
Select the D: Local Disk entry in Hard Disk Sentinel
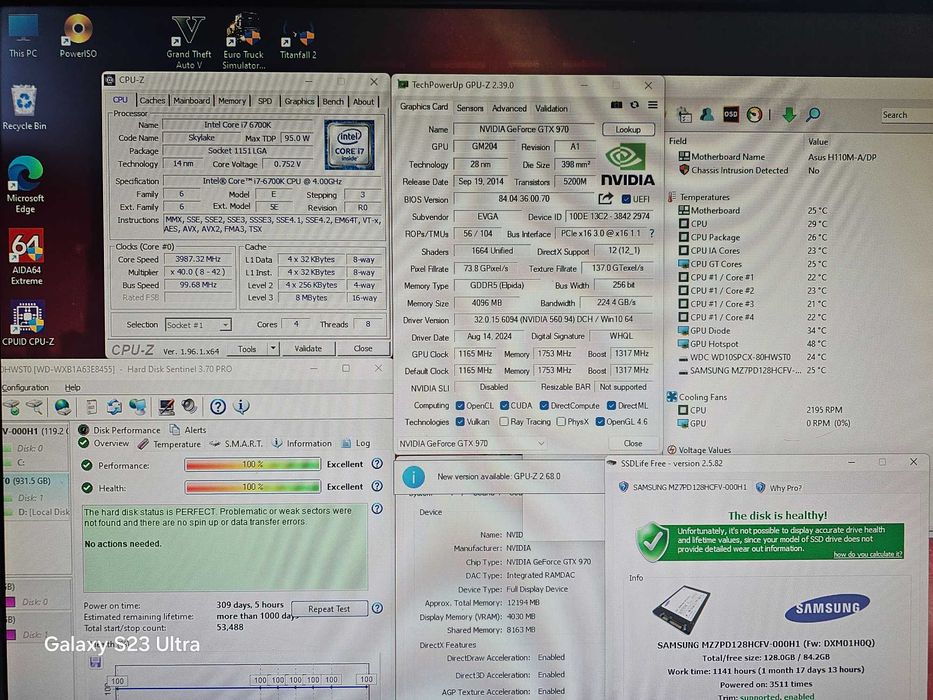(37, 511)
